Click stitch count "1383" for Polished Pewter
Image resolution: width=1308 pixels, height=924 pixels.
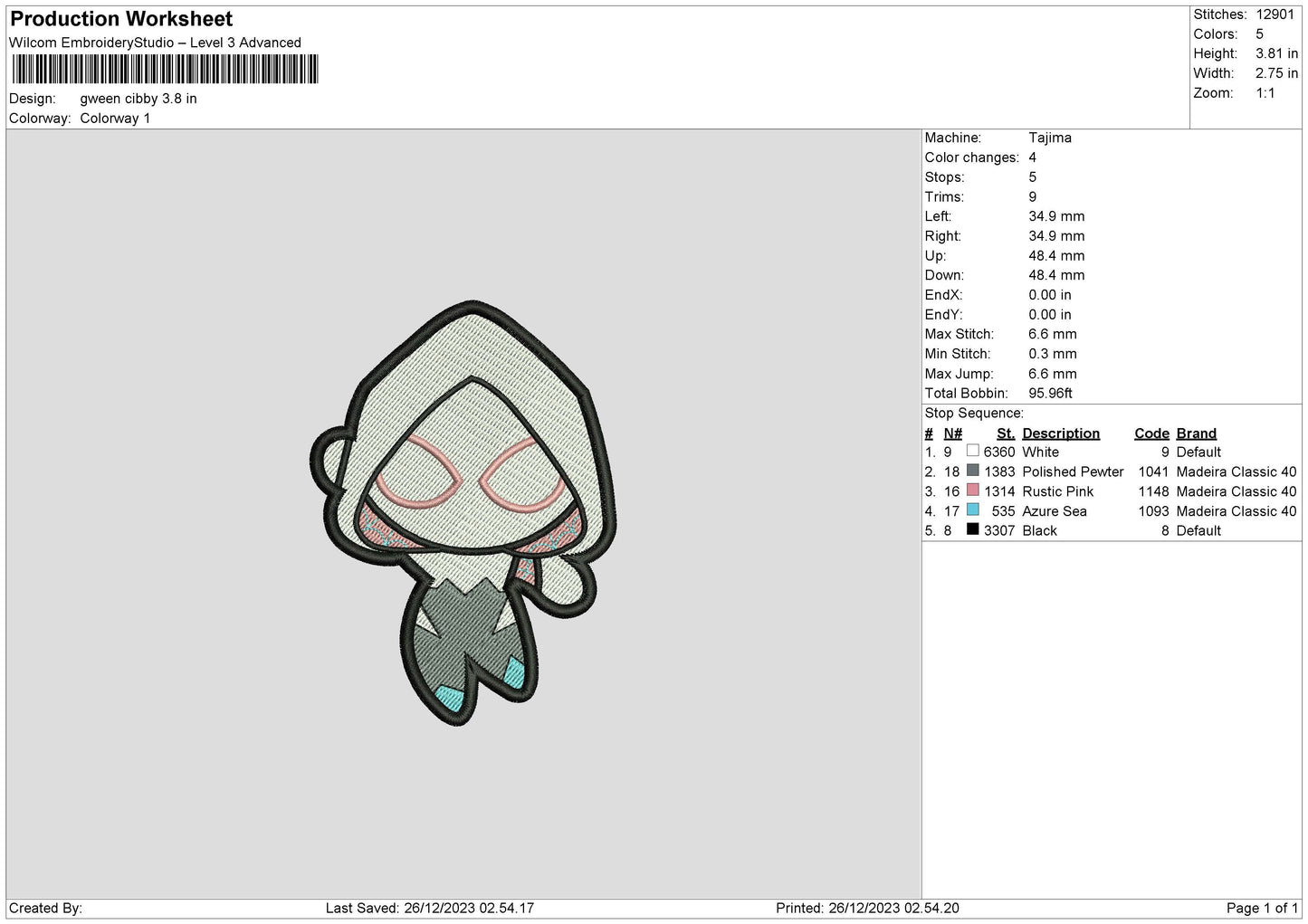tap(999, 472)
